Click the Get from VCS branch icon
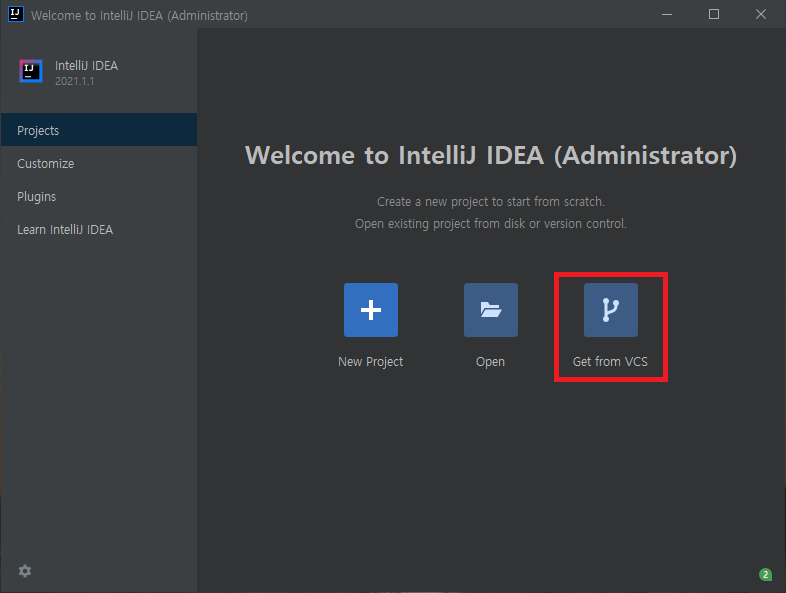The image size is (786, 593). (x=611, y=310)
